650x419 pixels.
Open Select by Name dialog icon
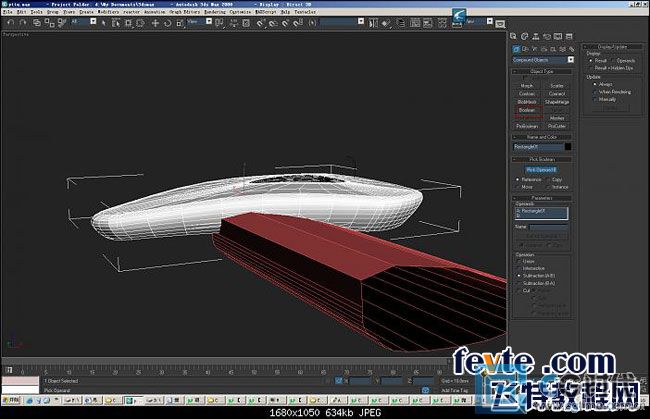[116, 23]
